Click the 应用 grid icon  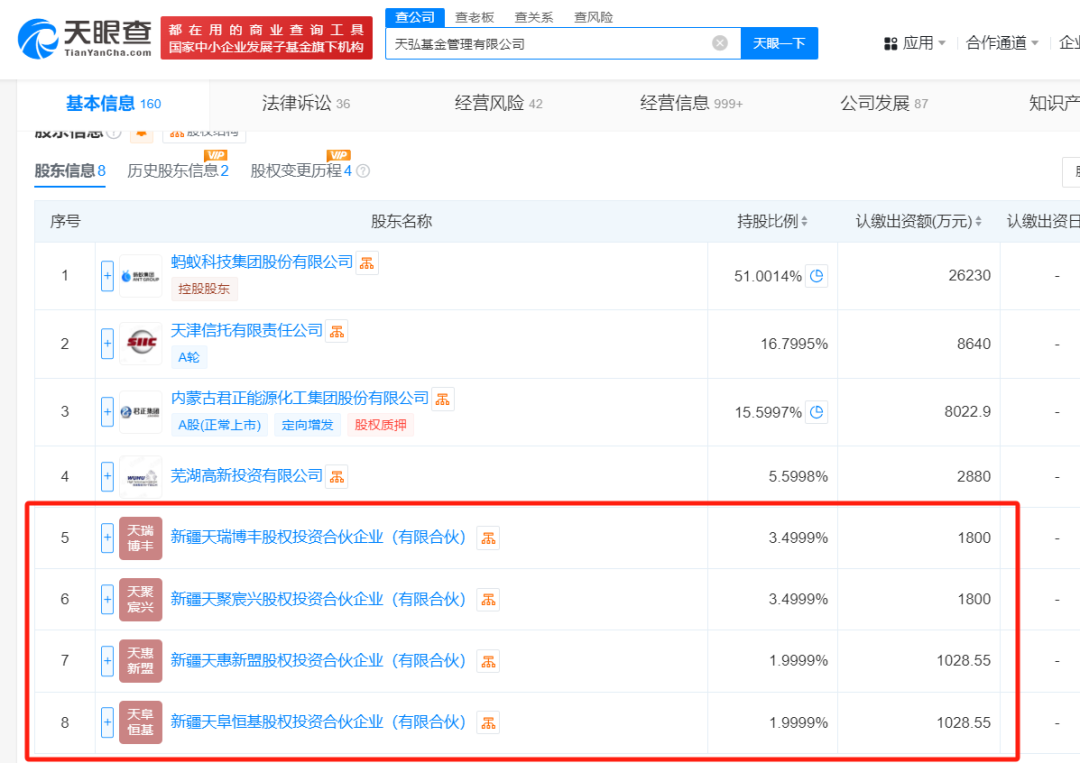click(x=891, y=43)
